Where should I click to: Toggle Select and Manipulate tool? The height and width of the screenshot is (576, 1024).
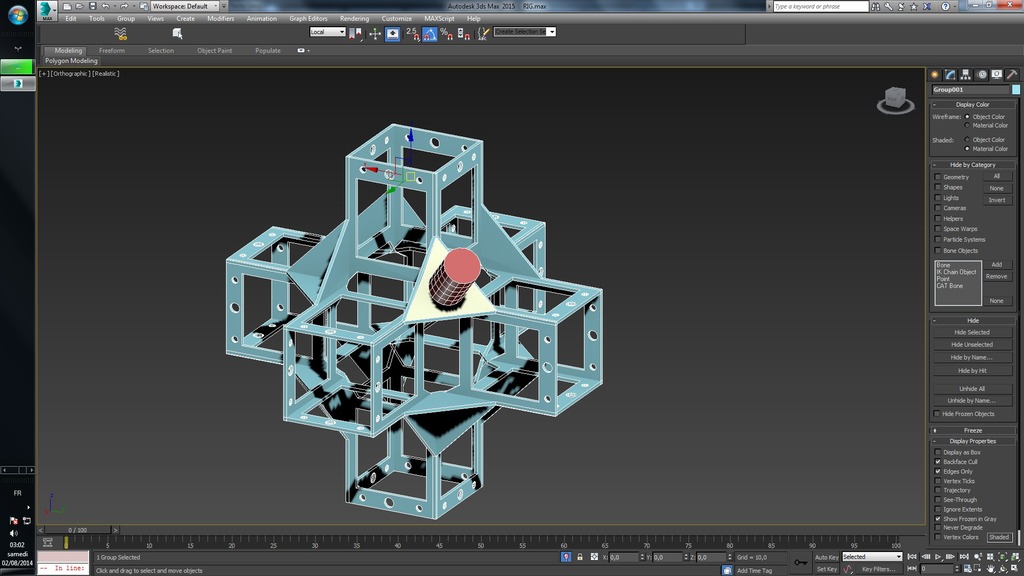pos(375,33)
